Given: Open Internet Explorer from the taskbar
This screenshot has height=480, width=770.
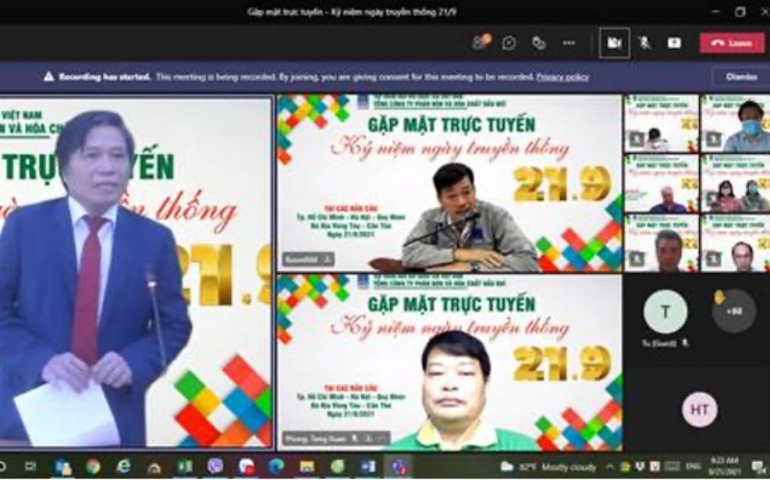Looking at the screenshot, I should point(123,466).
